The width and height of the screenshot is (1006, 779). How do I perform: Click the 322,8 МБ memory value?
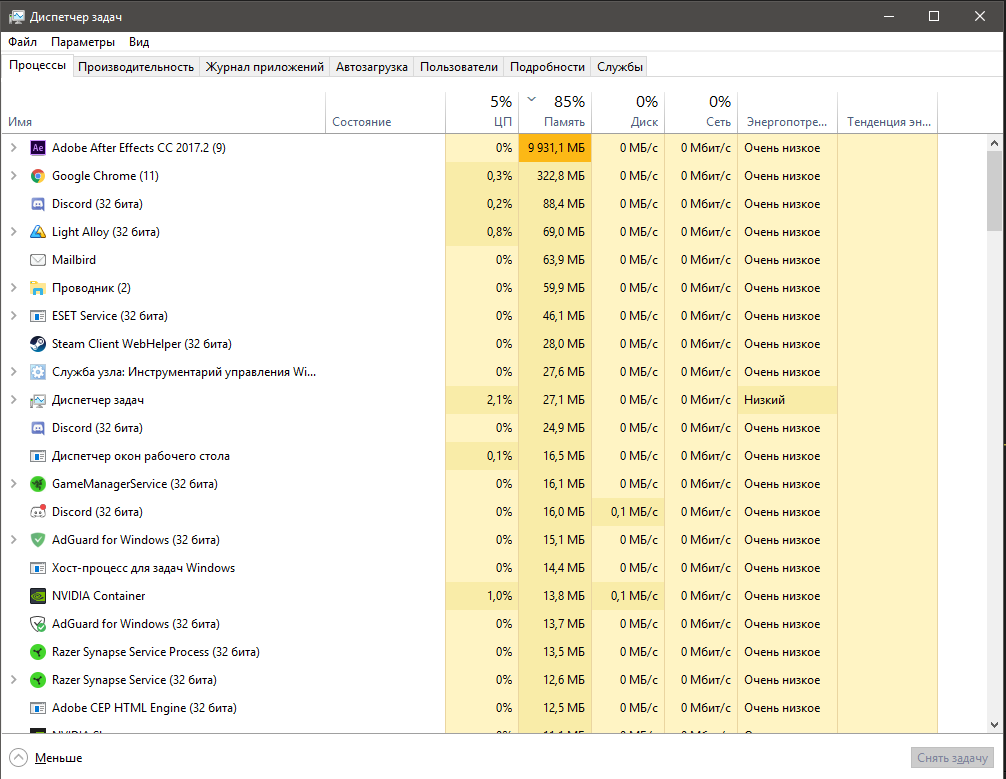561,176
